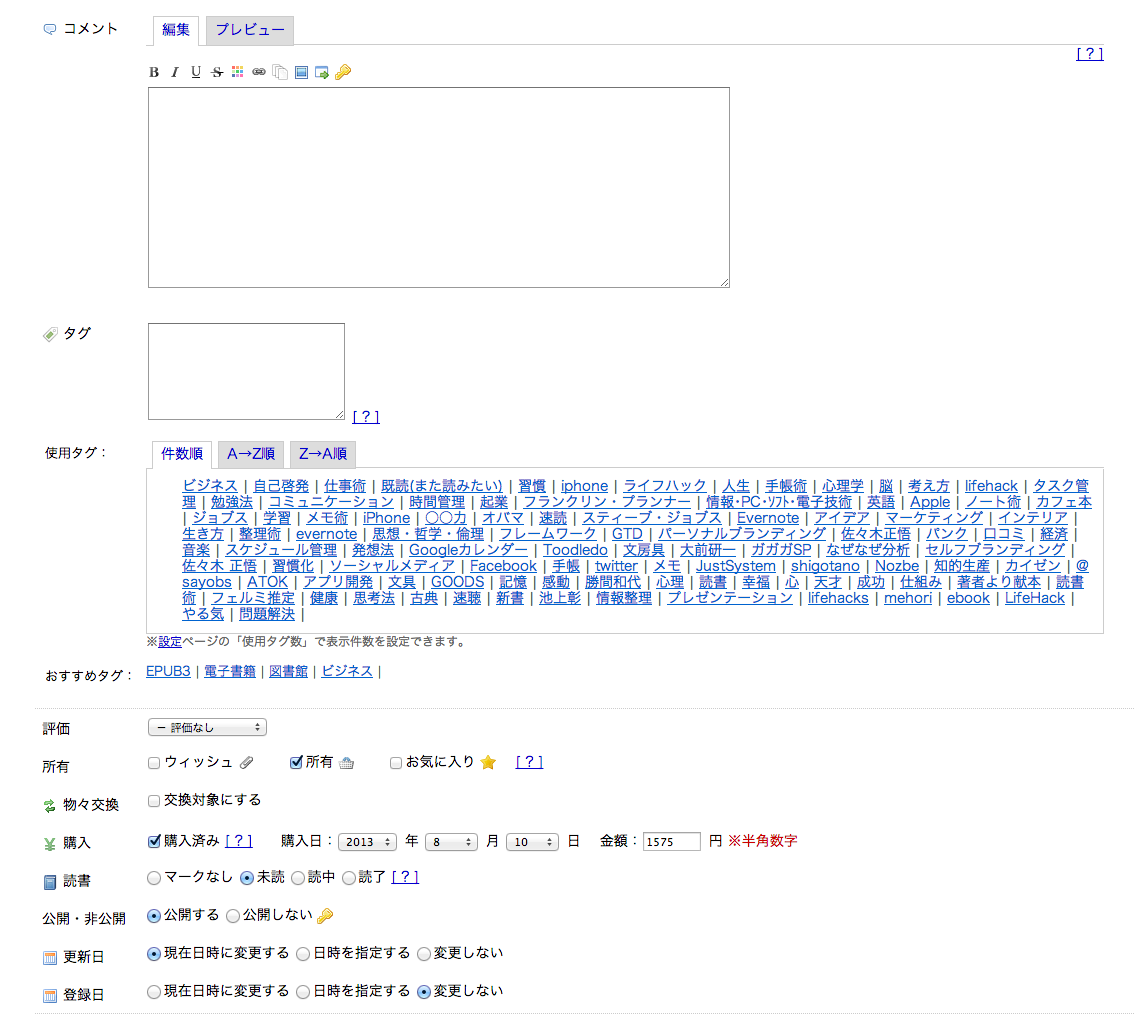Apply italic formatting to comment

click(x=174, y=72)
